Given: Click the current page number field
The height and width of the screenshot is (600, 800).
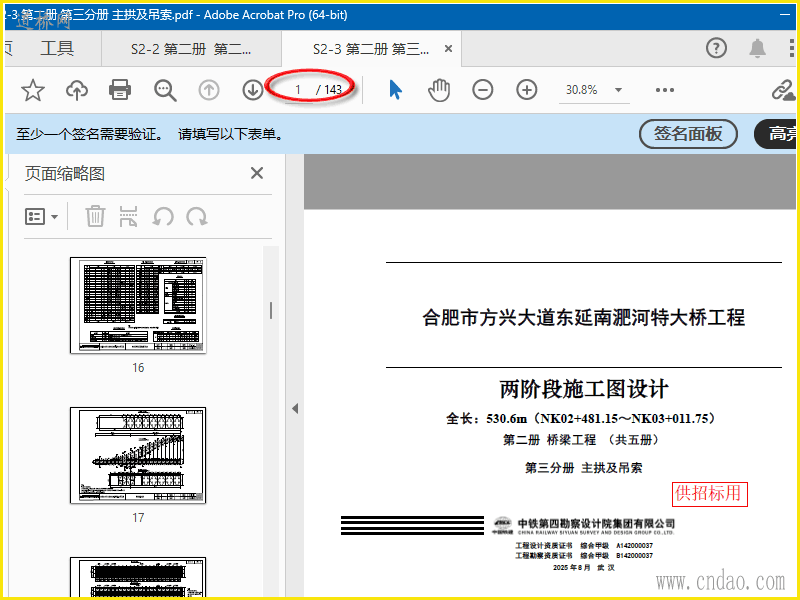Looking at the screenshot, I should click(298, 90).
